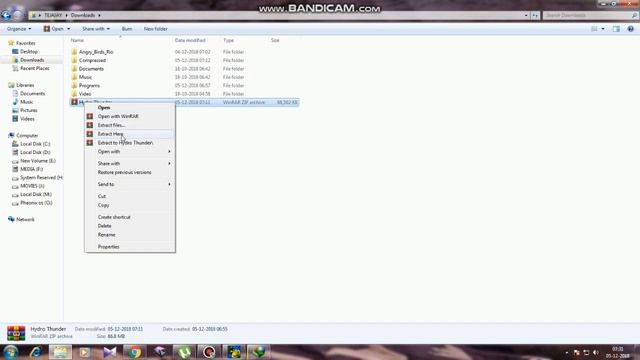Image resolution: width=640 pixels, height=360 pixels.
Task: Click the New folder button
Action: pos(156,29)
